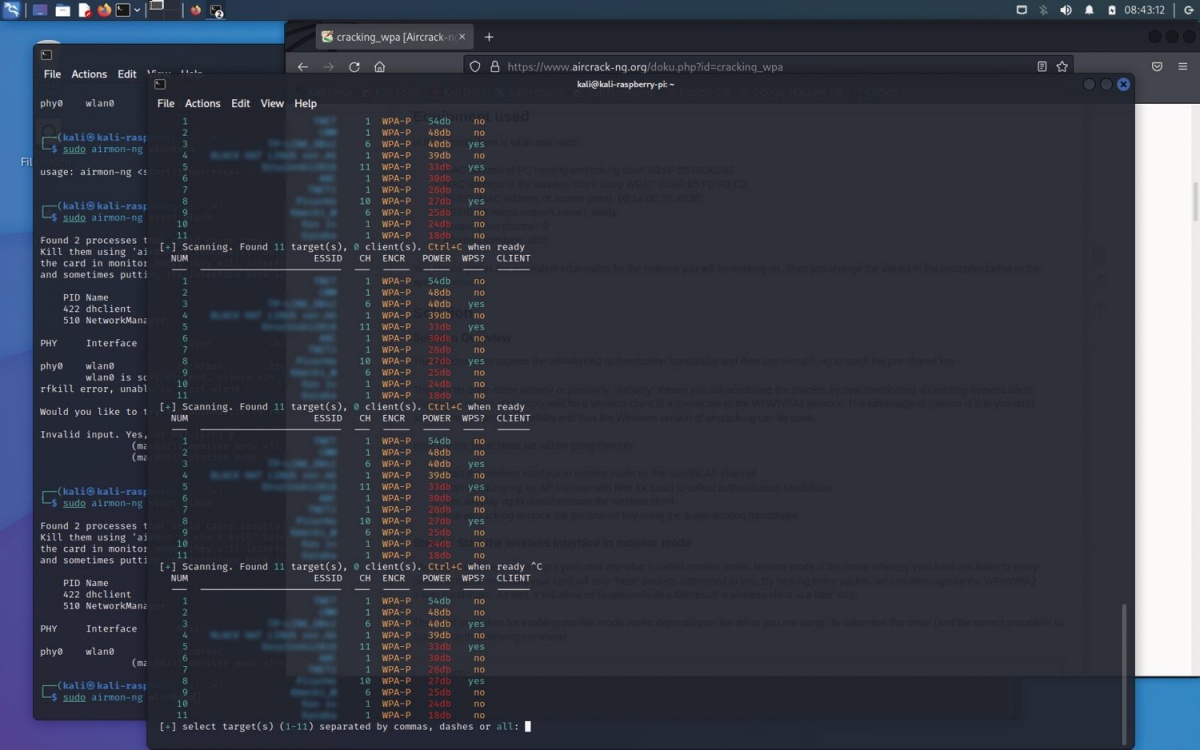
Task: View site security padlock information
Action: tap(494, 67)
